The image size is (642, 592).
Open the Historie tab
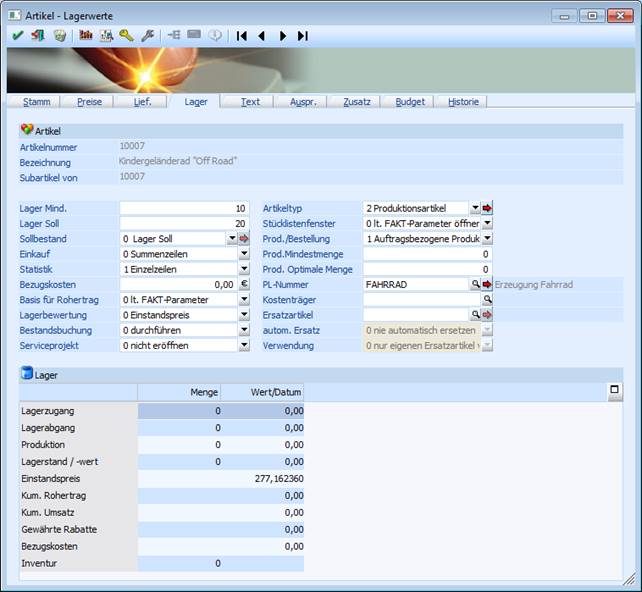tap(462, 101)
